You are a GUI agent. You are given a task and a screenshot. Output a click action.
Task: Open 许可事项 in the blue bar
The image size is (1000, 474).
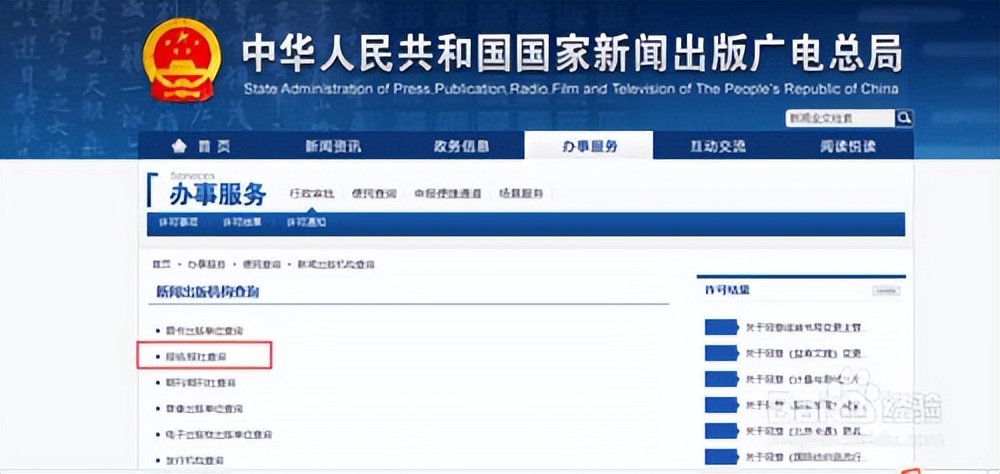click(x=178, y=223)
